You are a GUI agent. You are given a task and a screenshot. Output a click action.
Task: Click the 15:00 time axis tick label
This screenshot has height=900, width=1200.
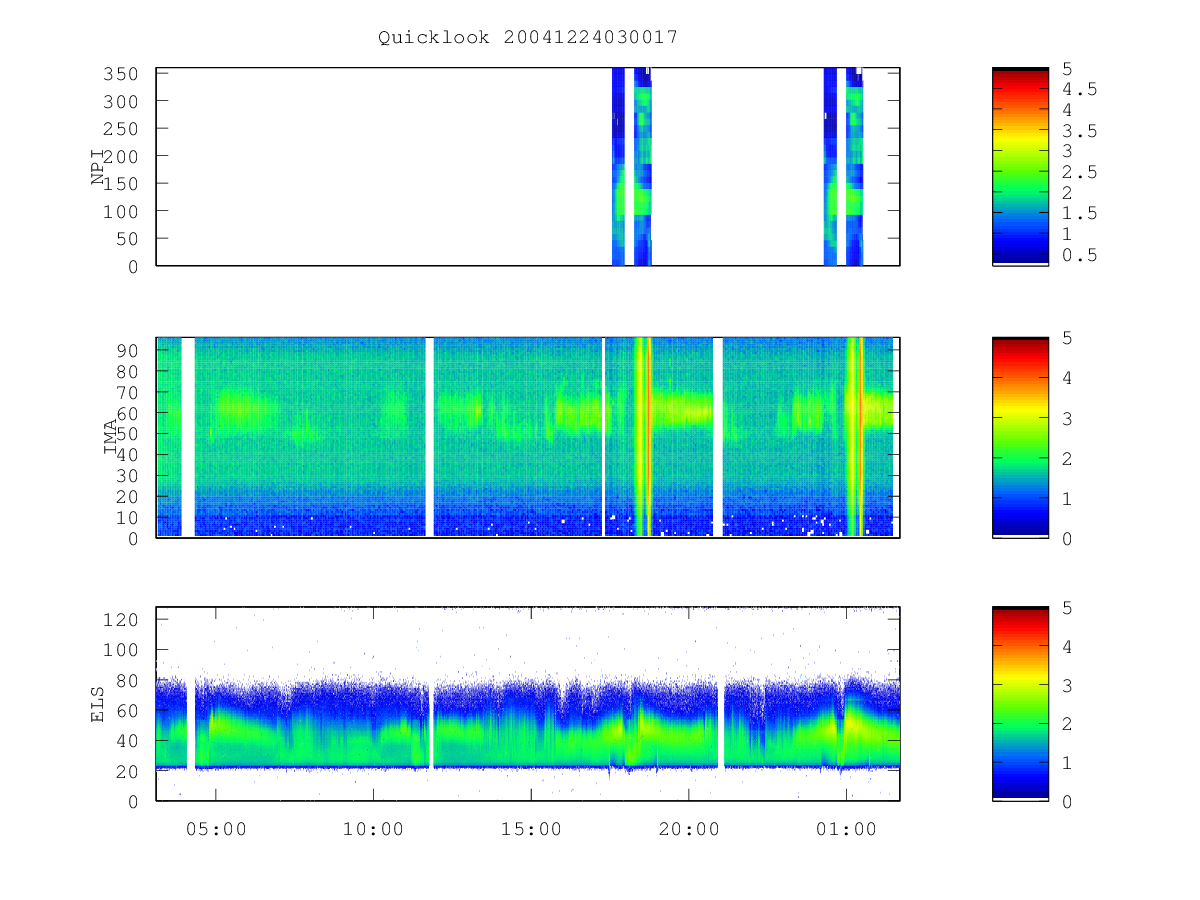coord(531,829)
